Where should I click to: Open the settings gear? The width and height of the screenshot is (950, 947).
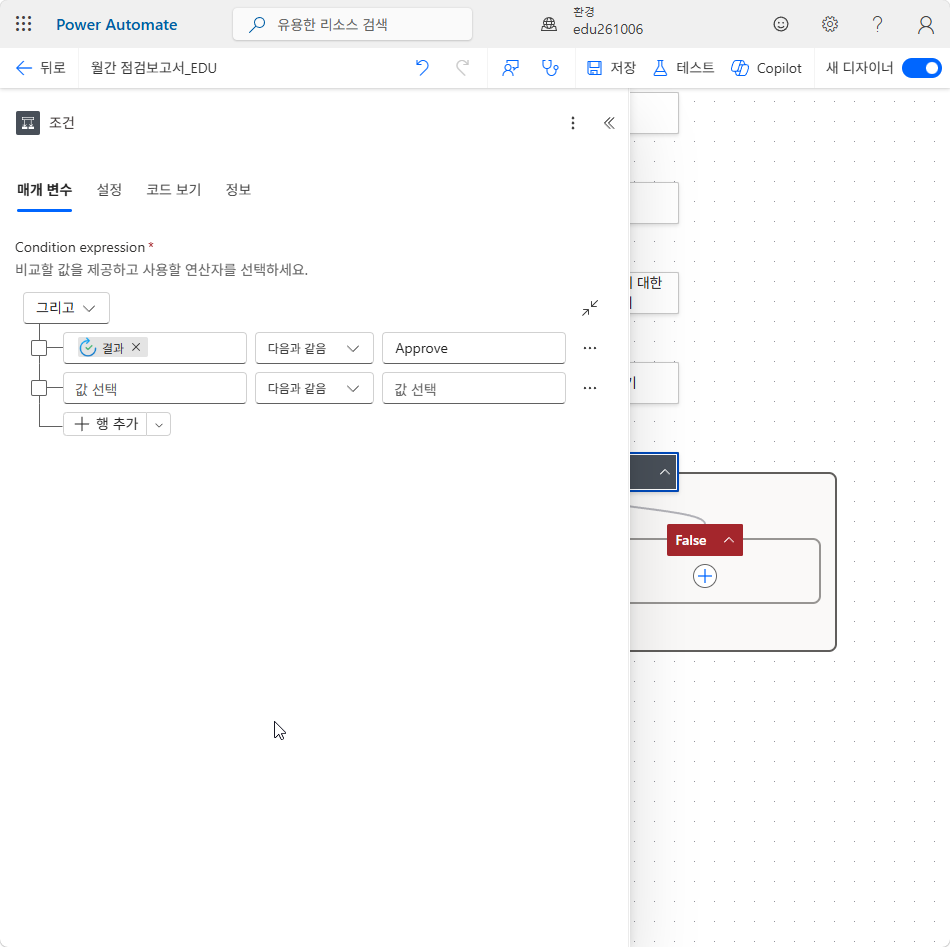[829, 24]
